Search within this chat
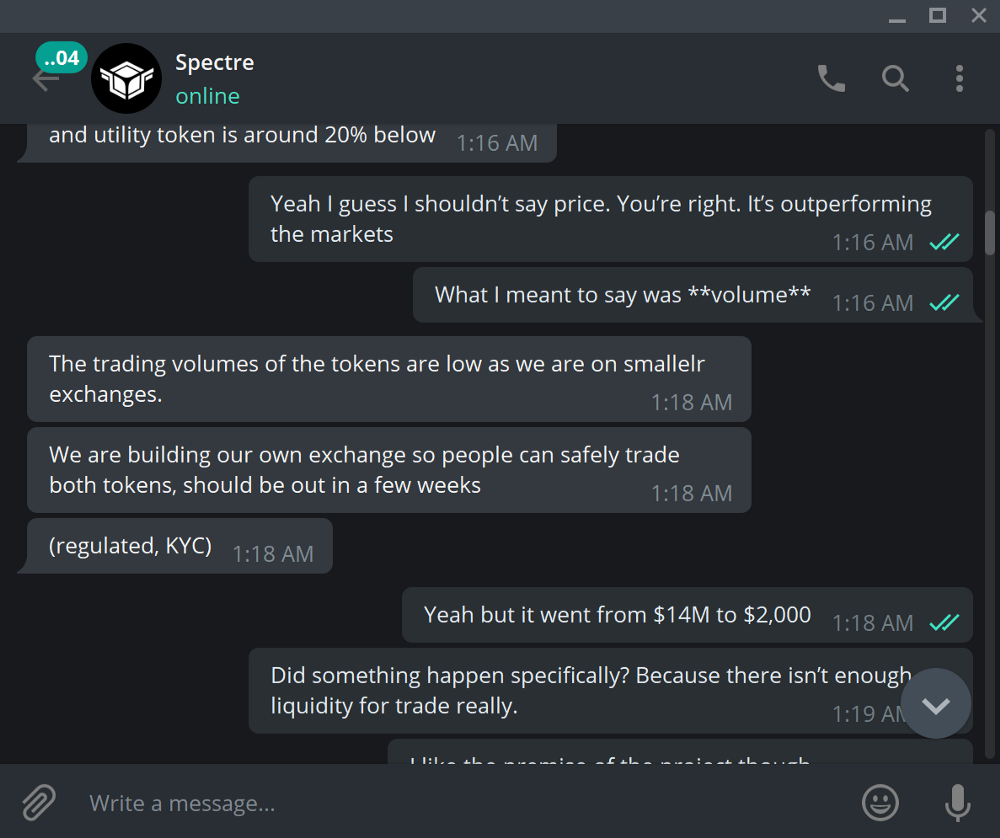Viewport: 1000px width, 838px height. click(x=895, y=78)
